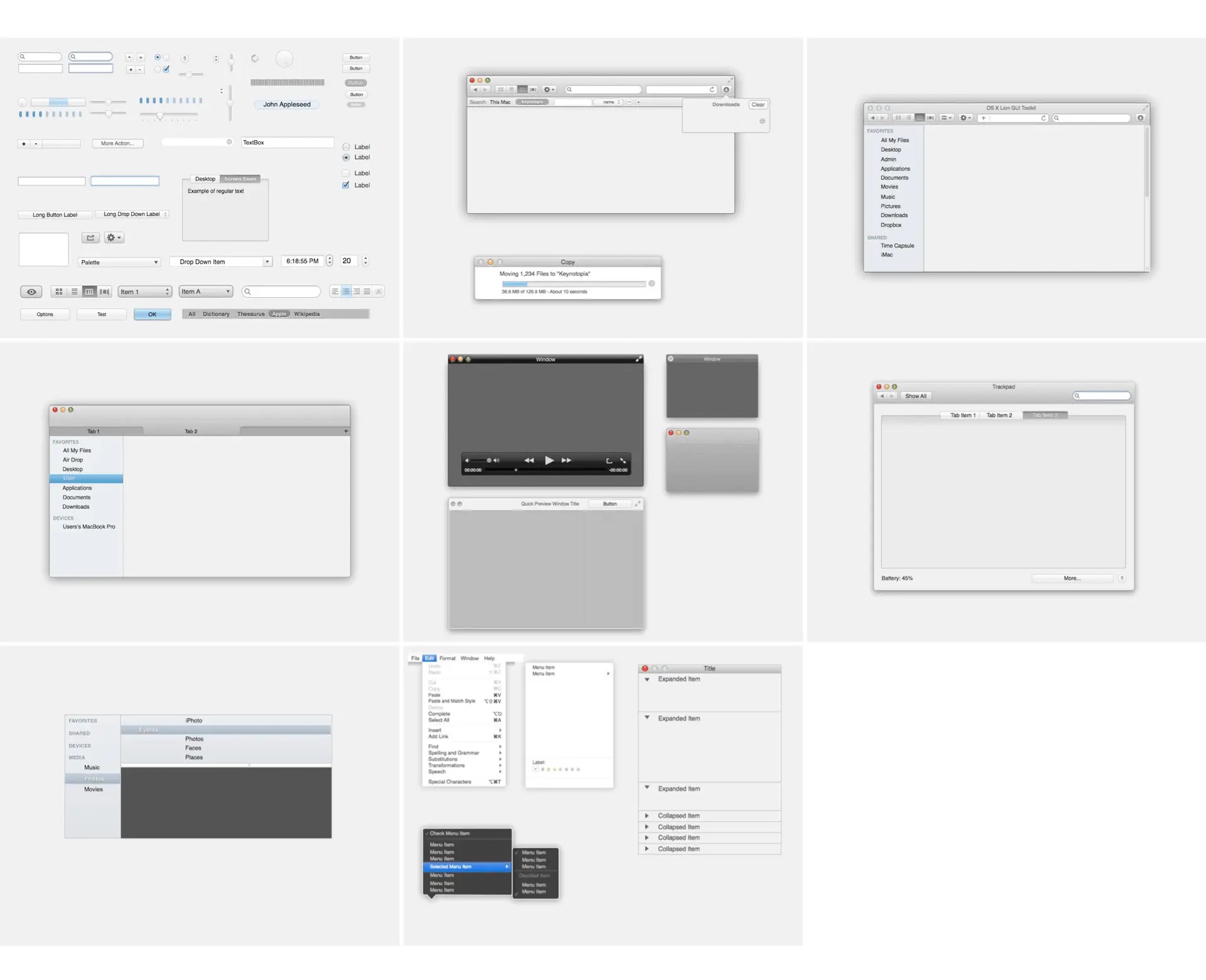Screen dimensions: 1206x980
Task: Select the first unselected Label radio button
Action: (345, 147)
